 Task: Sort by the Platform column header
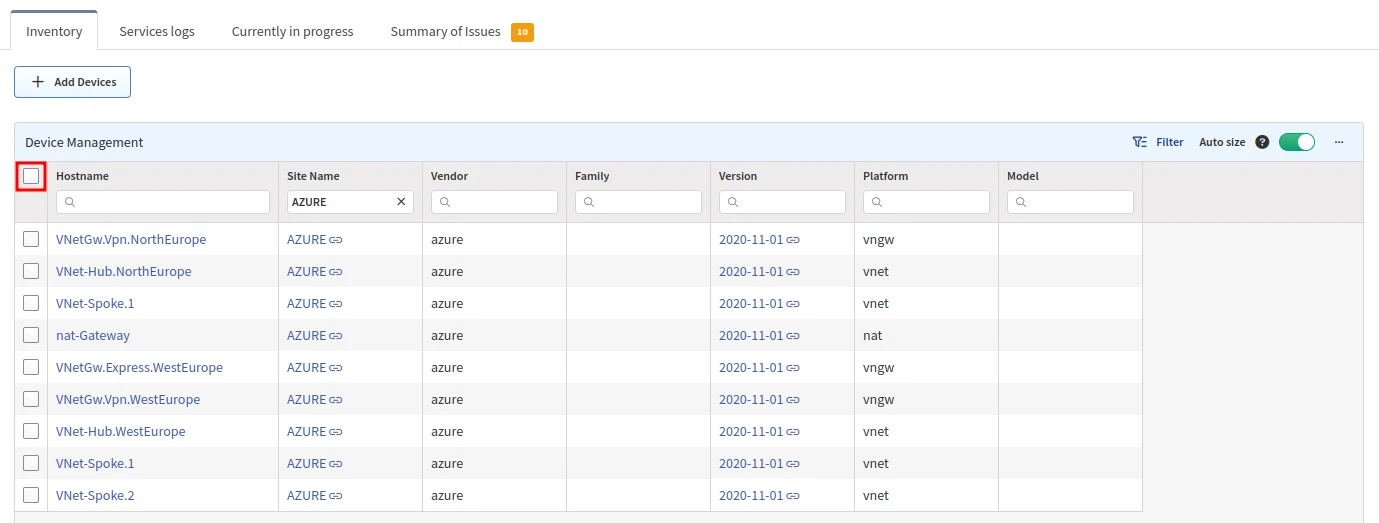pyautogui.click(x=885, y=176)
